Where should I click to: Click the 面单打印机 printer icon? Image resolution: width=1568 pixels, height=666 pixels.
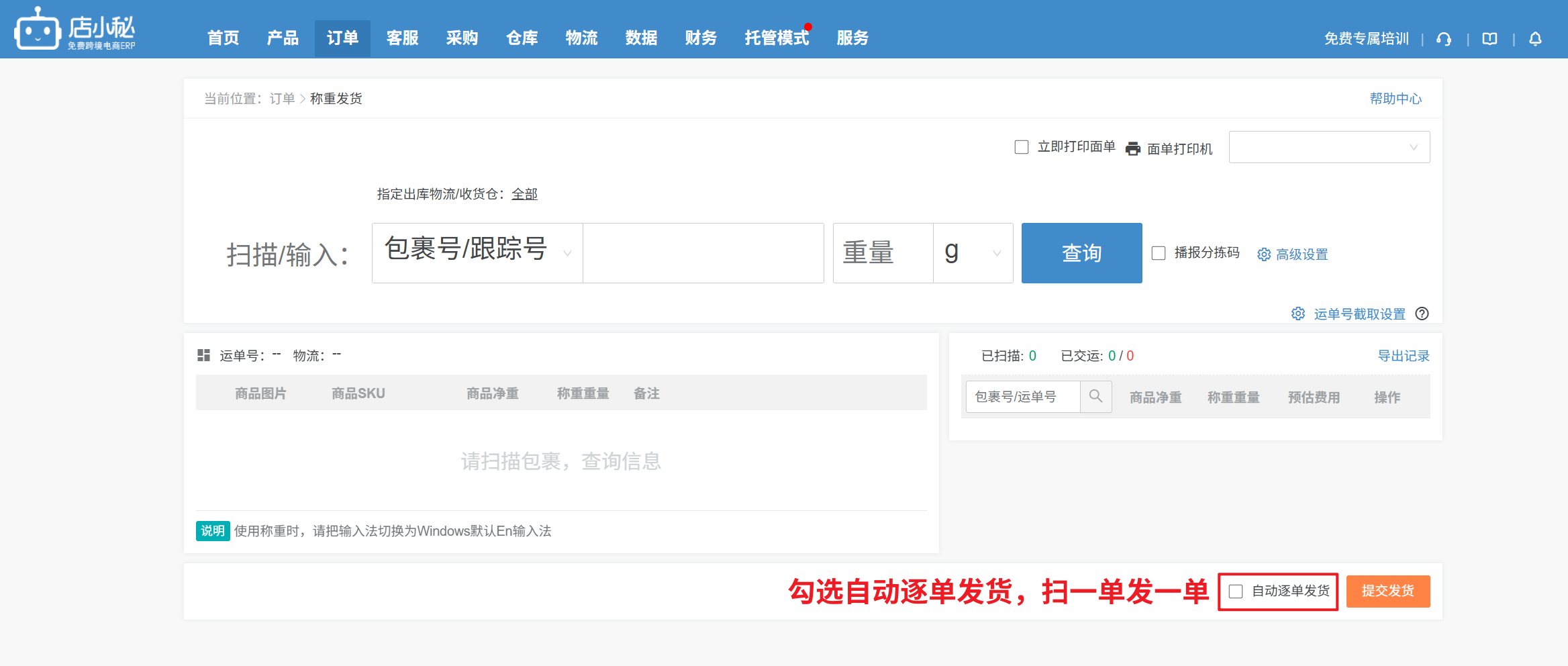tap(1133, 148)
